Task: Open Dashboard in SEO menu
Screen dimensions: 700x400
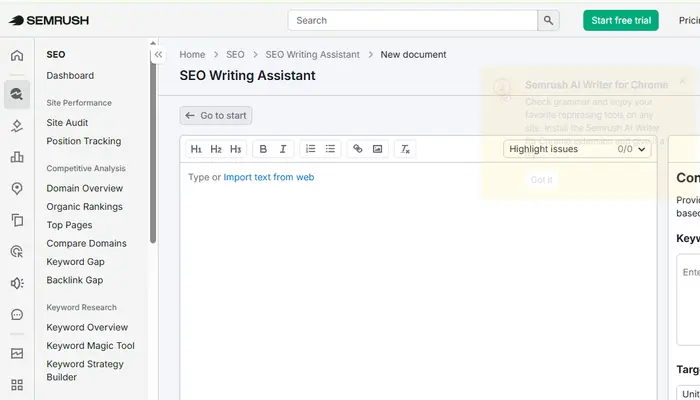Action: 70,75
